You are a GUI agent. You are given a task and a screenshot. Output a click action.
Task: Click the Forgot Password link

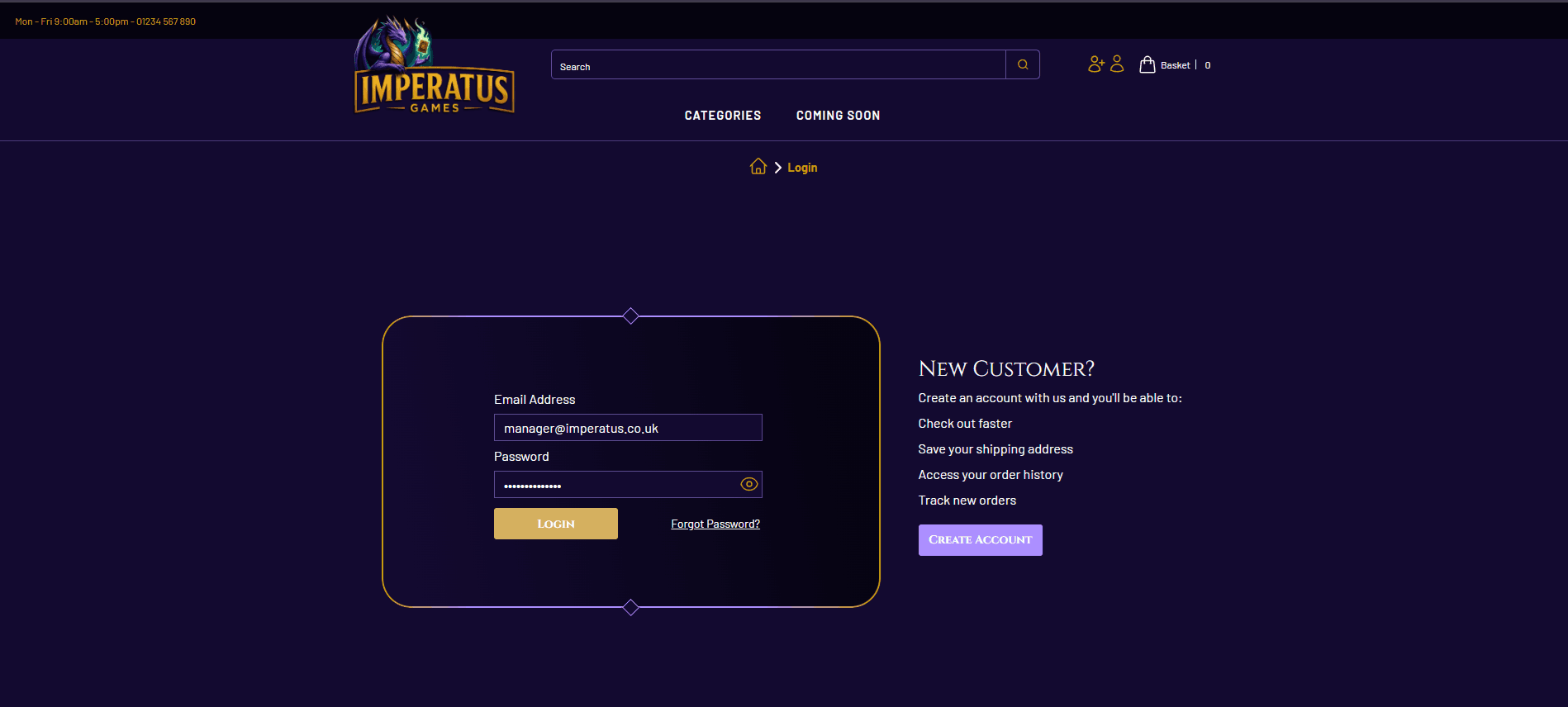[715, 524]
